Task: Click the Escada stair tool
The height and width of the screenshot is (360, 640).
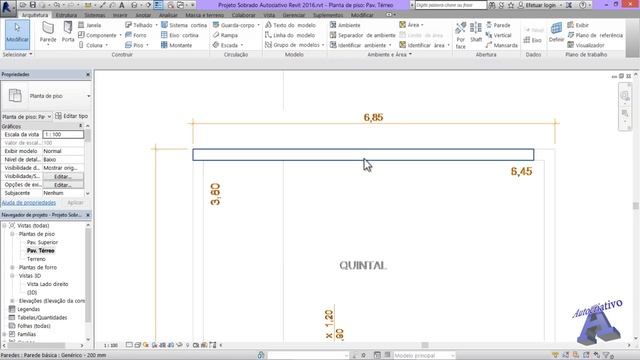Action: (x=225, y=45)
